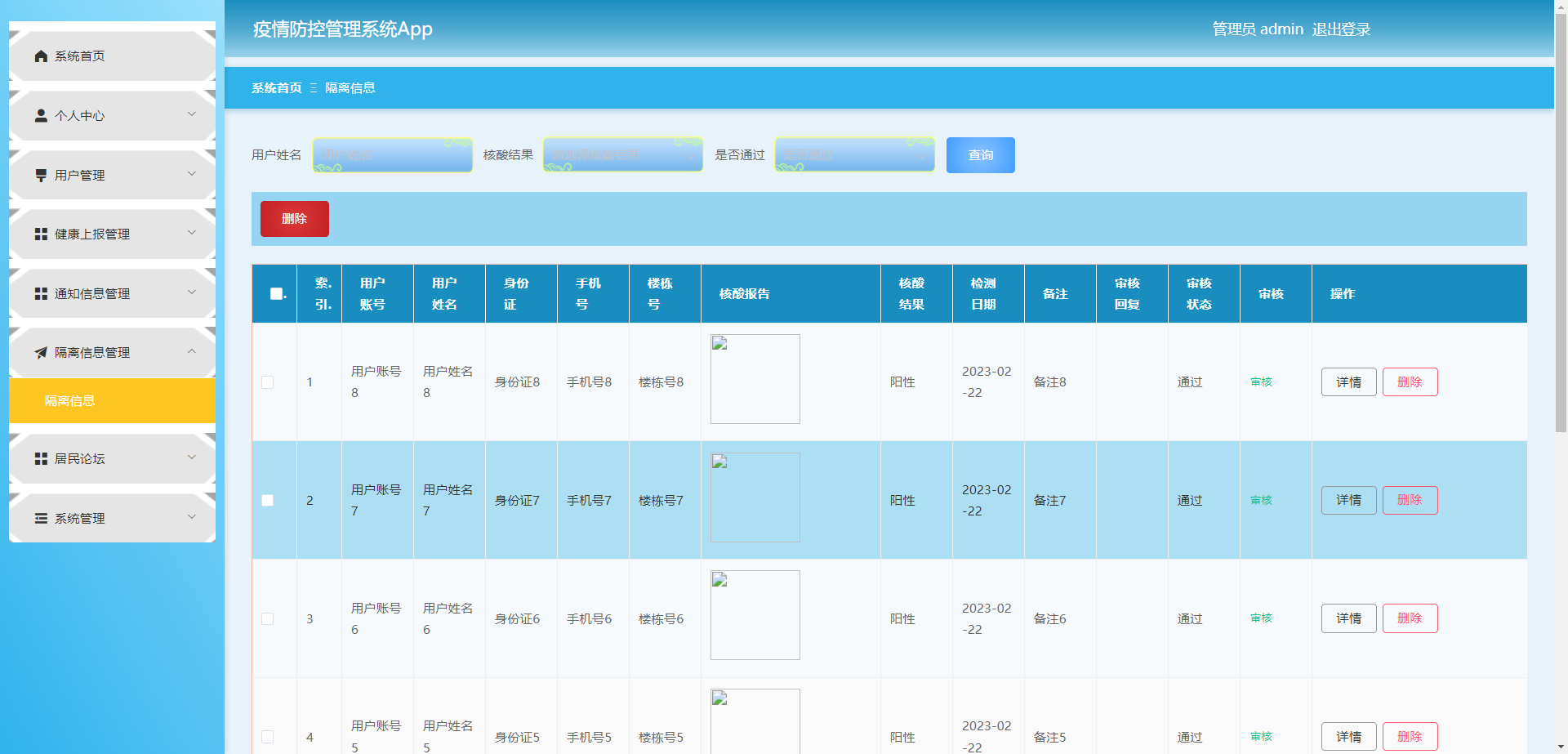Image resolution: width=1568 pixels, height=754 pixels.
Task: Open the 核酸结果 dropdown filter
Action: click(x=622, y=154)
